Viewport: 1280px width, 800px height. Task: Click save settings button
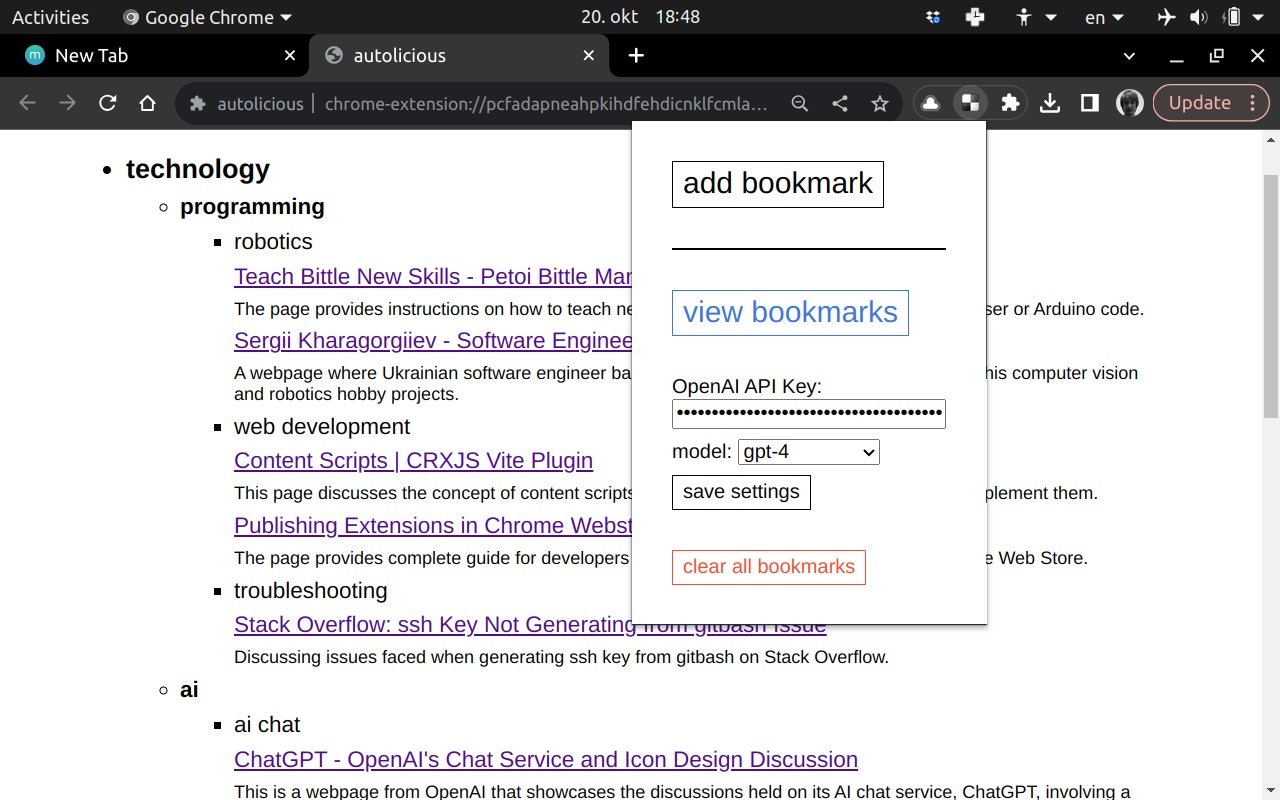tap(741, 492)
